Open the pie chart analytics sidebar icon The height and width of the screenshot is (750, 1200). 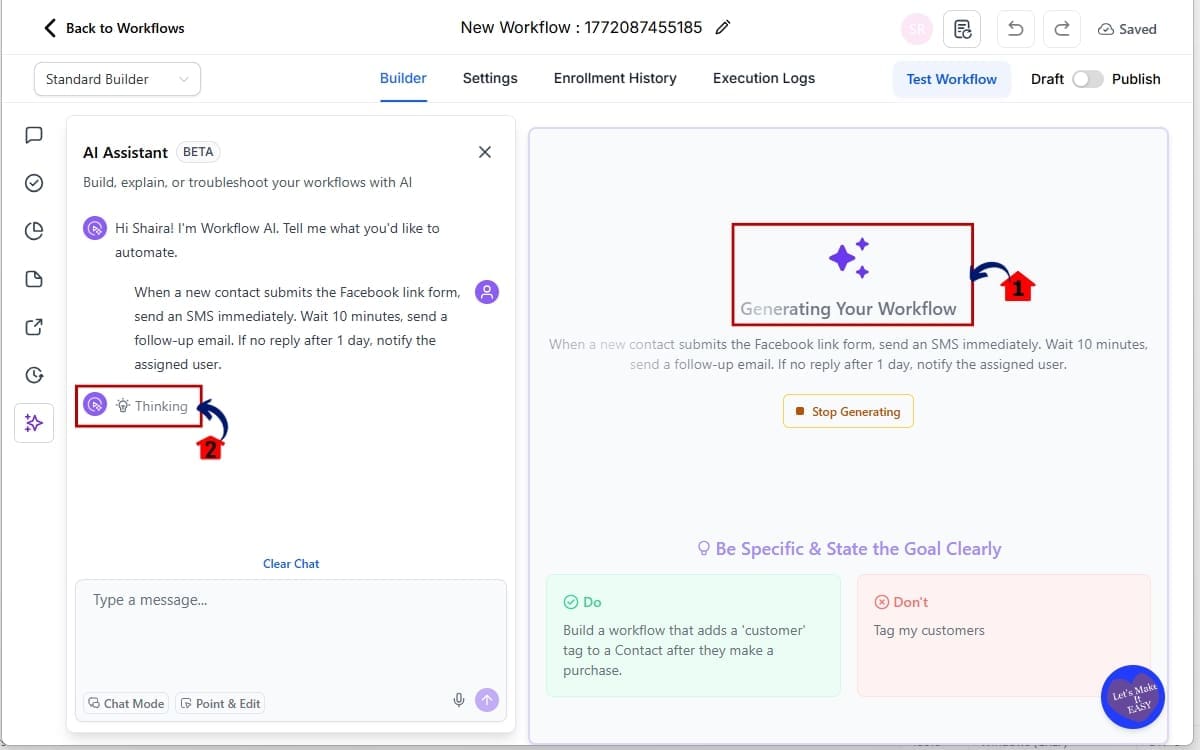tap(34, 230)
